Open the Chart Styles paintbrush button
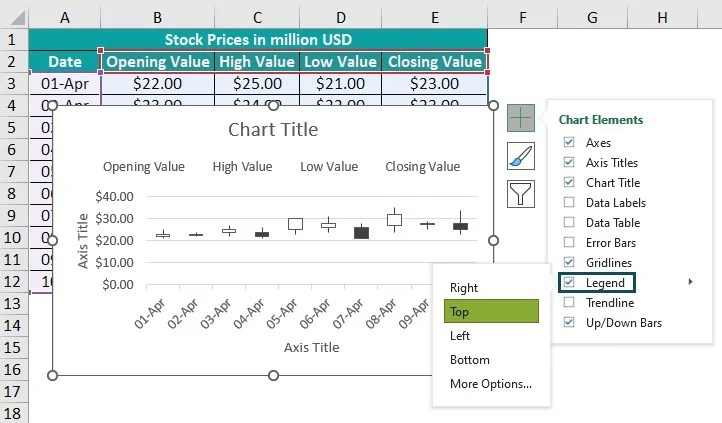Viewport: 722px width, 423px height. click(x=521, y=156)
